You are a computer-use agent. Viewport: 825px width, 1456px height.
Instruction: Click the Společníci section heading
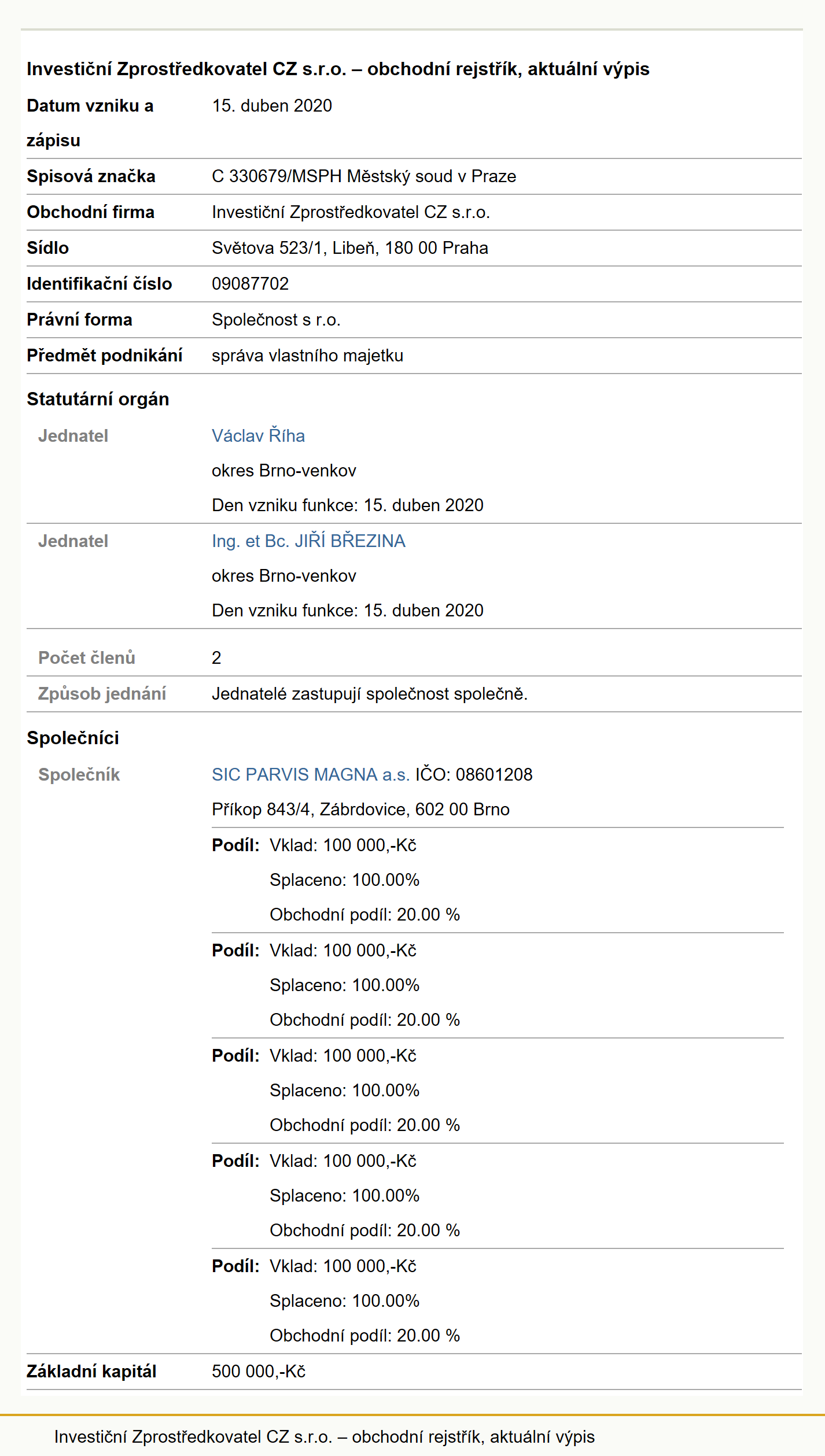pyautogui.click(x=73, y=738)
